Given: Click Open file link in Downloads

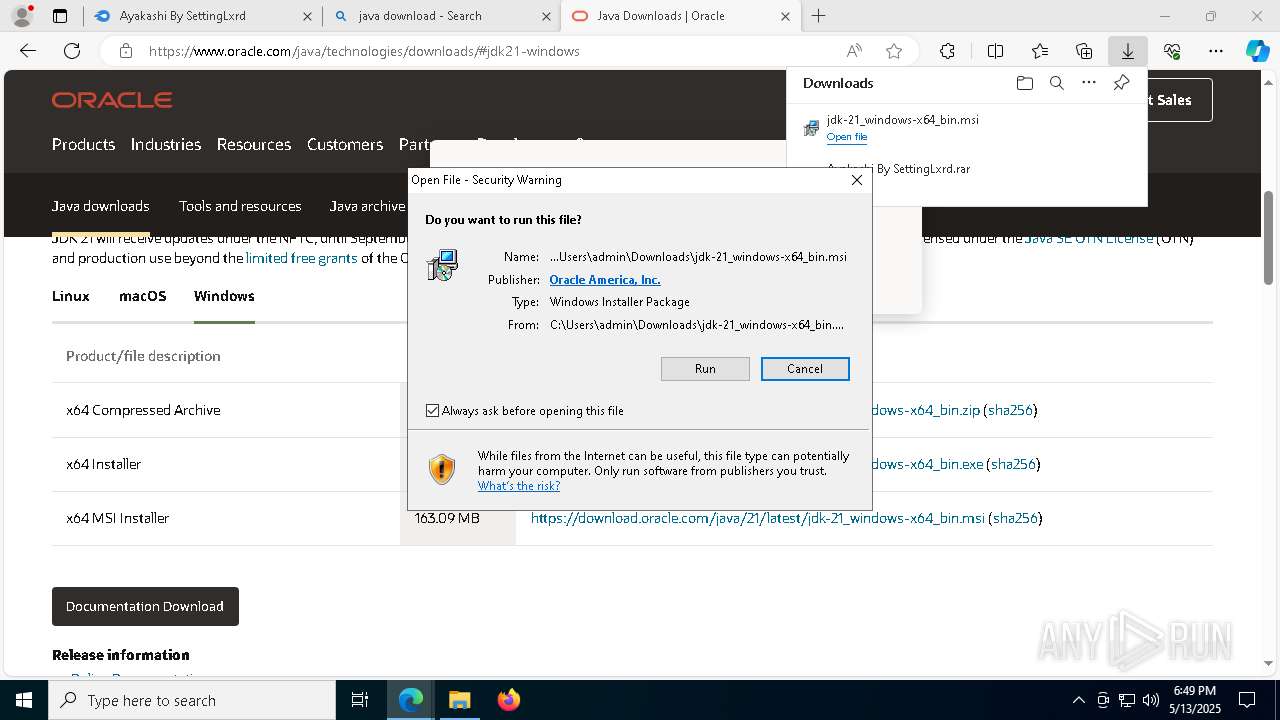Looking at the screenshot, I should [x=847, y=137].
